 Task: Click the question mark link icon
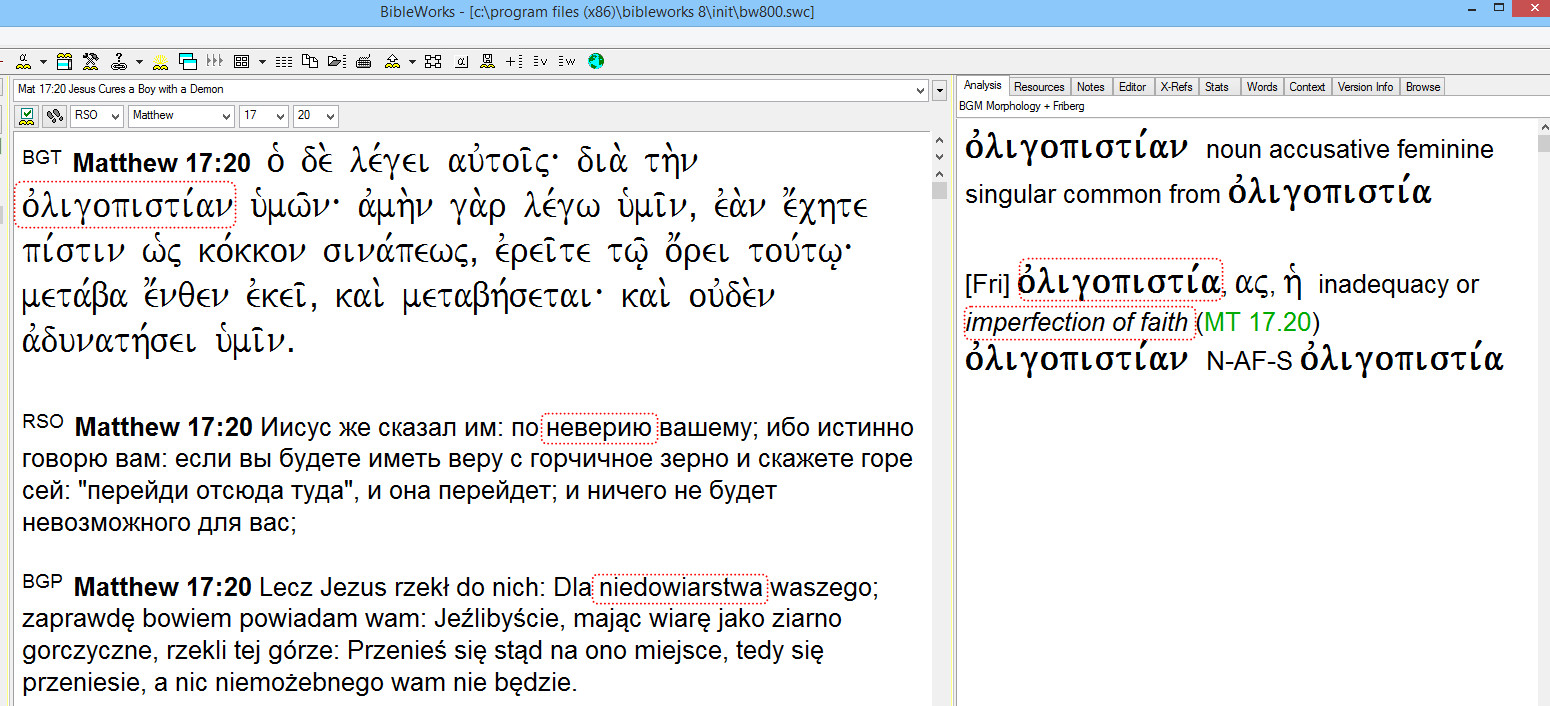pyautogui.click(x=119, y=61)
